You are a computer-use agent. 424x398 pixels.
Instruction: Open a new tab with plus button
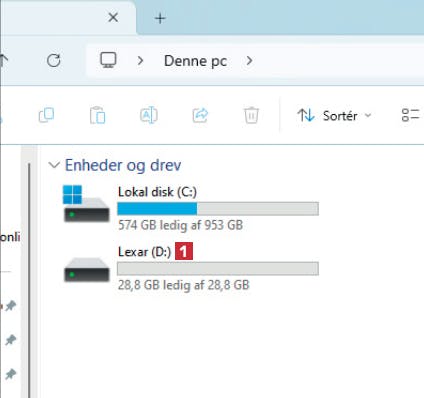[x=160, y=18]
